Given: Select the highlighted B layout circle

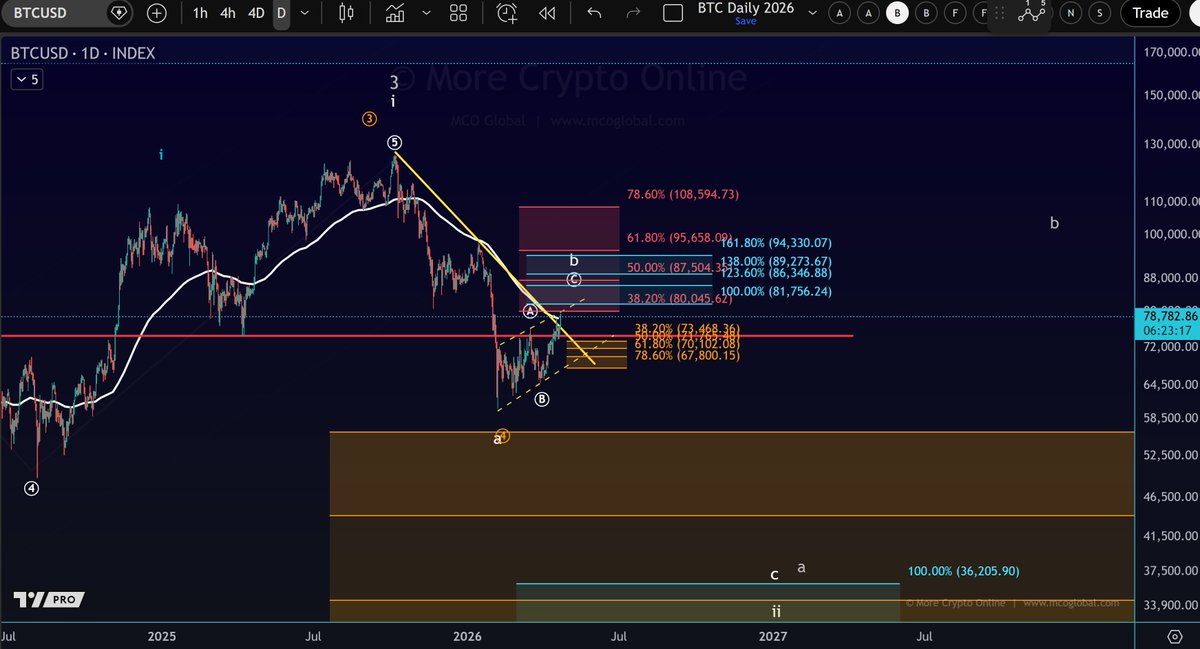Looking at the screenshot, I should click(896, 13).
